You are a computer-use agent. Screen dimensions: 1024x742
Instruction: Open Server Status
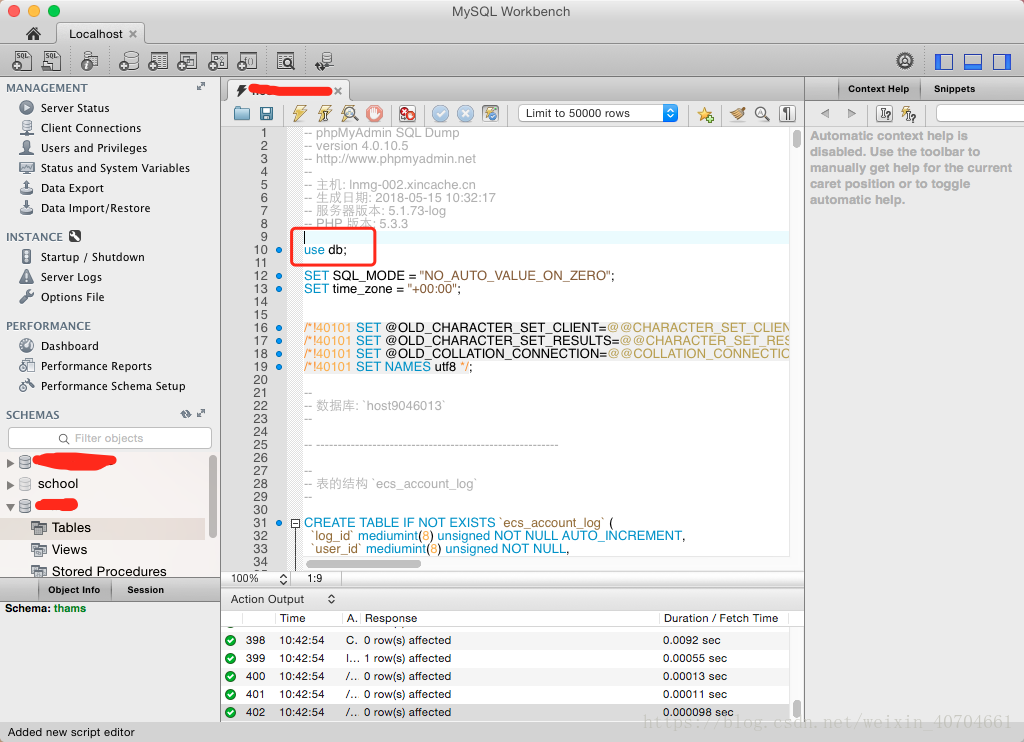click(x=75, y=108)
